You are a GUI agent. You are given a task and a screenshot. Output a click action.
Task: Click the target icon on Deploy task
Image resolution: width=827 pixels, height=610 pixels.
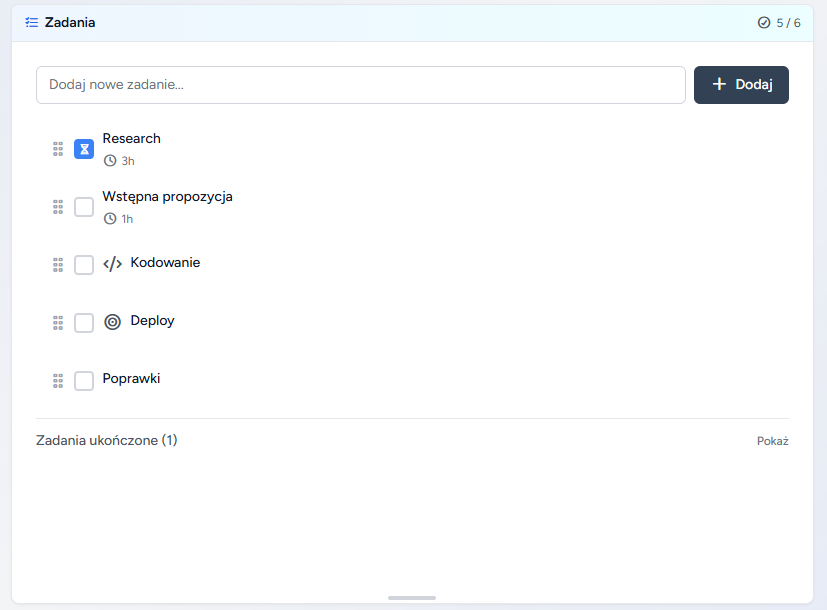(x=113, y=322)
